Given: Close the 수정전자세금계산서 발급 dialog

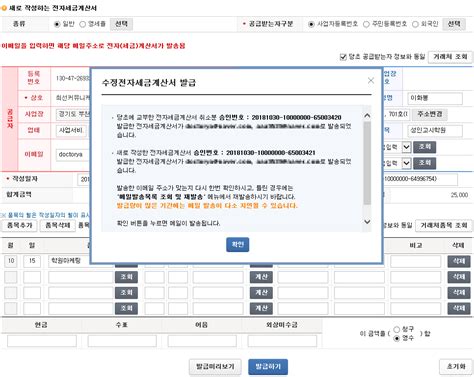Looking at the screenshot, I should 371,80.
